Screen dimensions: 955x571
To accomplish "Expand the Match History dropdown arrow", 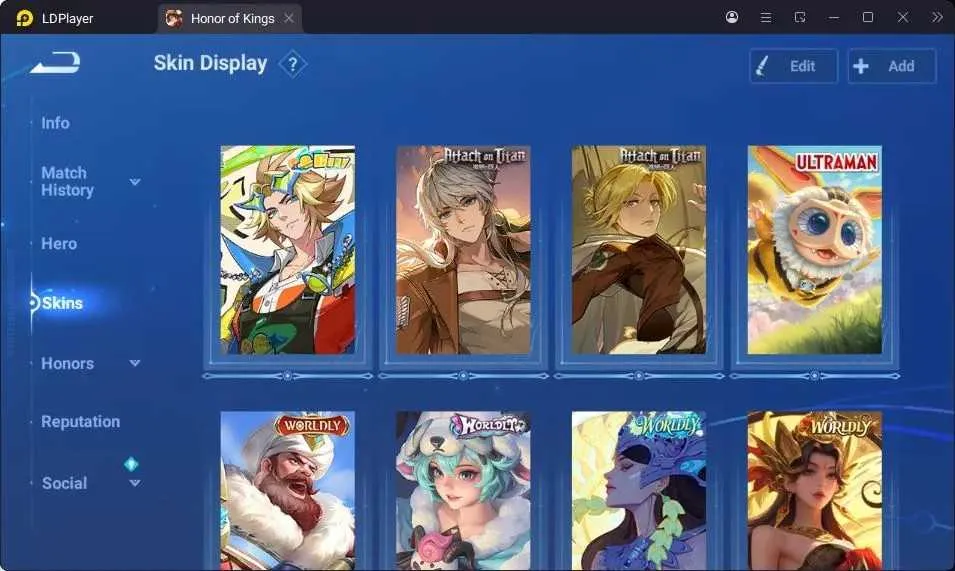I will point(135,181).
